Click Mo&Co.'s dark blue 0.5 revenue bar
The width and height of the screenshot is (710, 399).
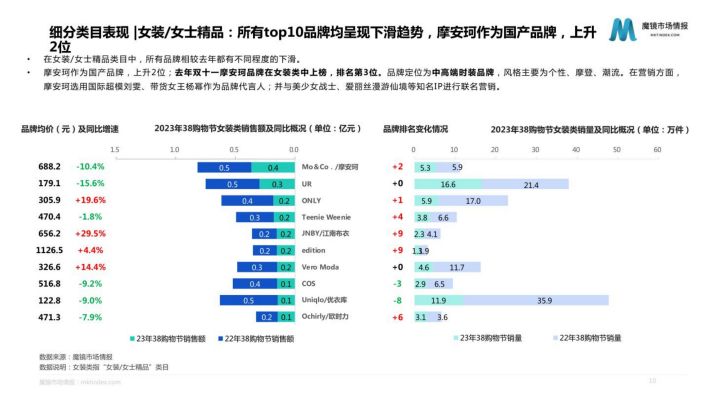224,168
